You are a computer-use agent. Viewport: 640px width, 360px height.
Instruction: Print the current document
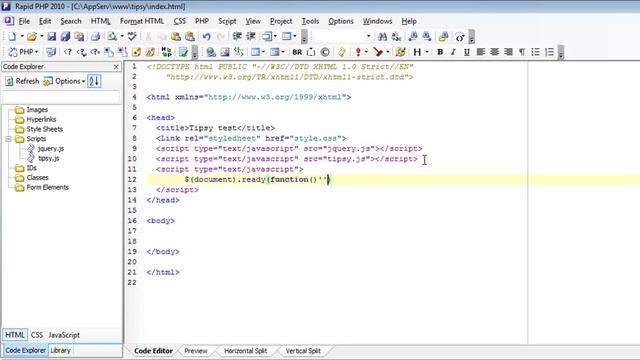95,37
